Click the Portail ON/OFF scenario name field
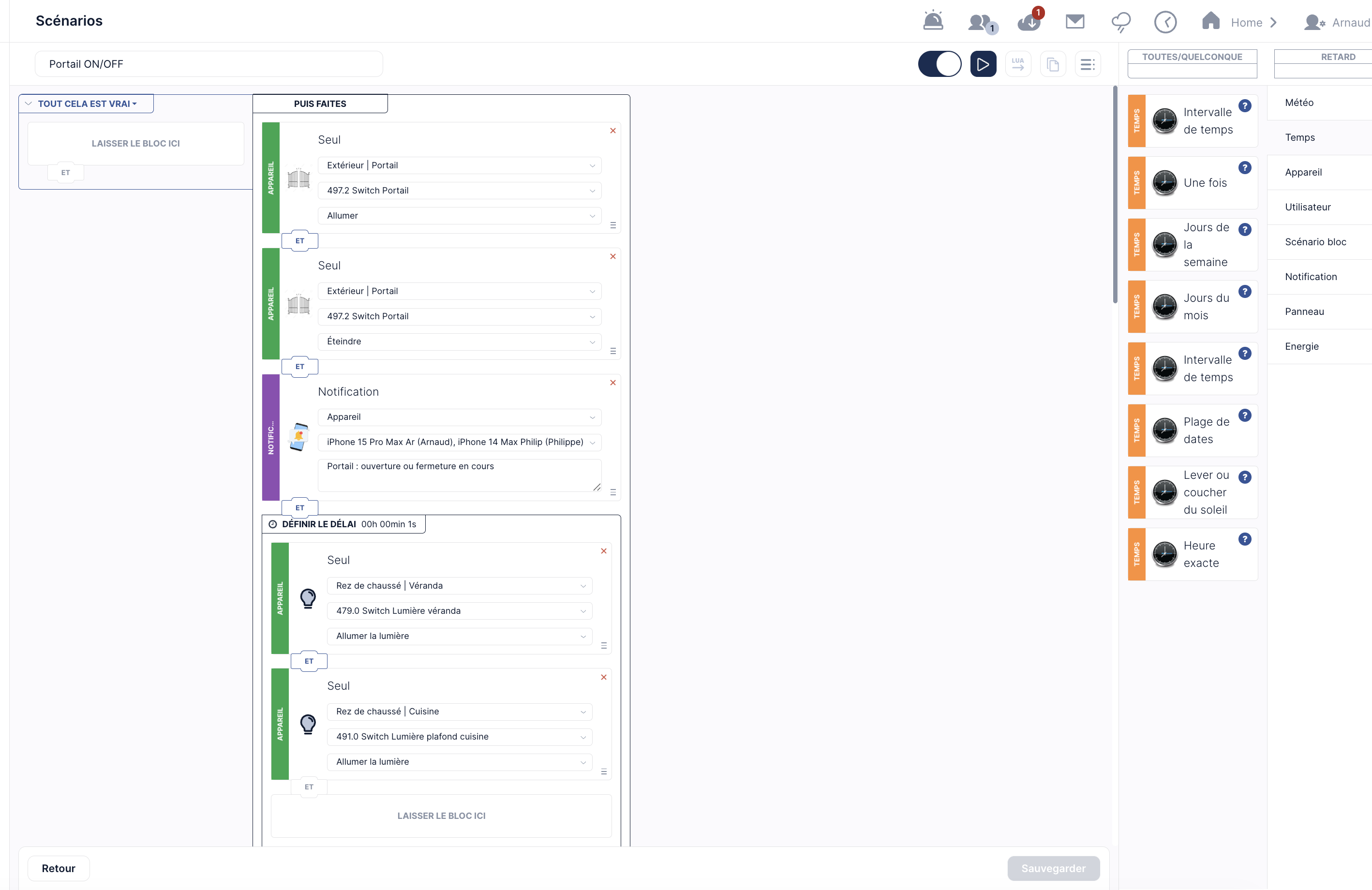This screenshot has height=890, width=1372. coord(209,64)
